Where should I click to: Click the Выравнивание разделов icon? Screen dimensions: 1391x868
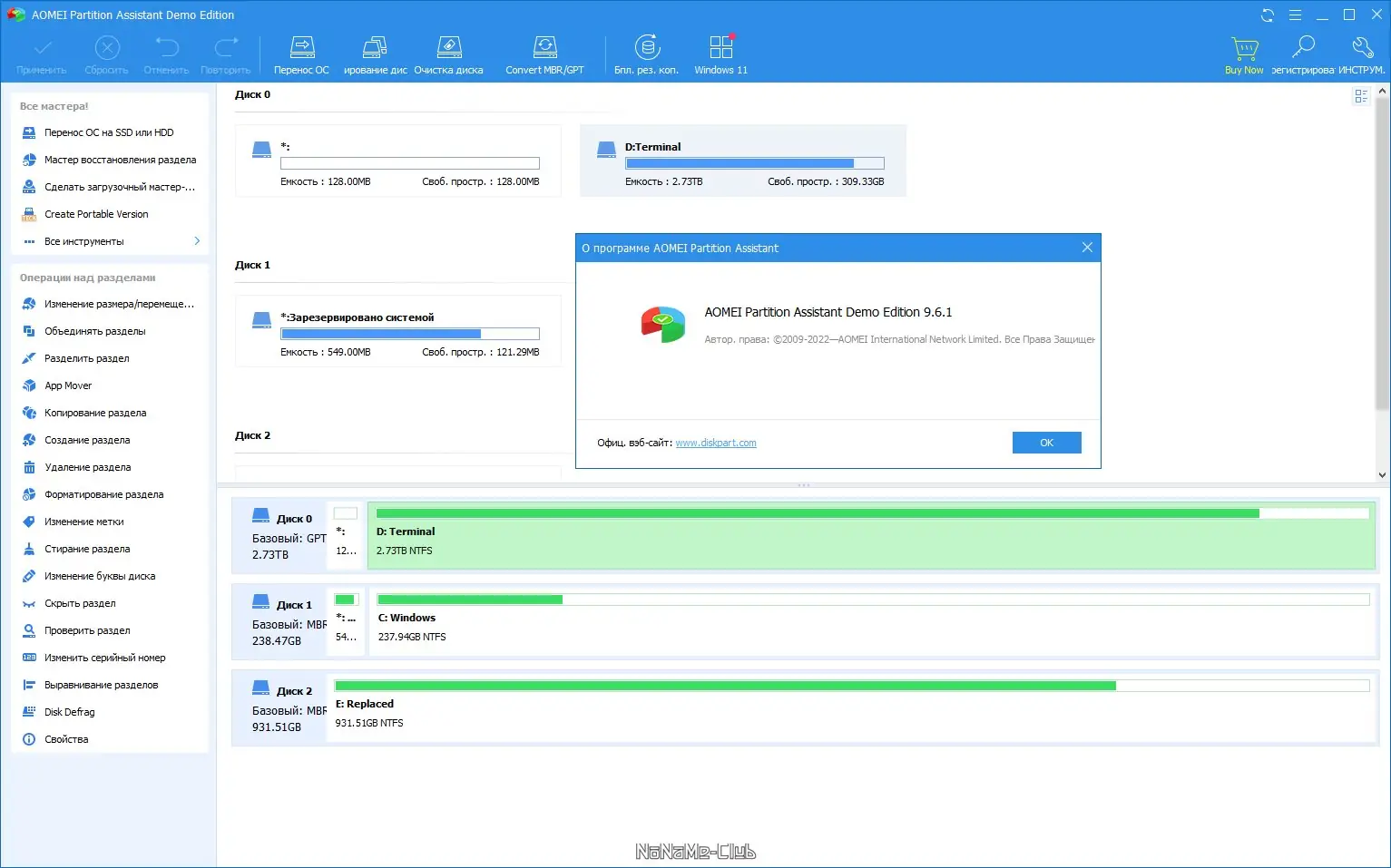coord(29,685)
